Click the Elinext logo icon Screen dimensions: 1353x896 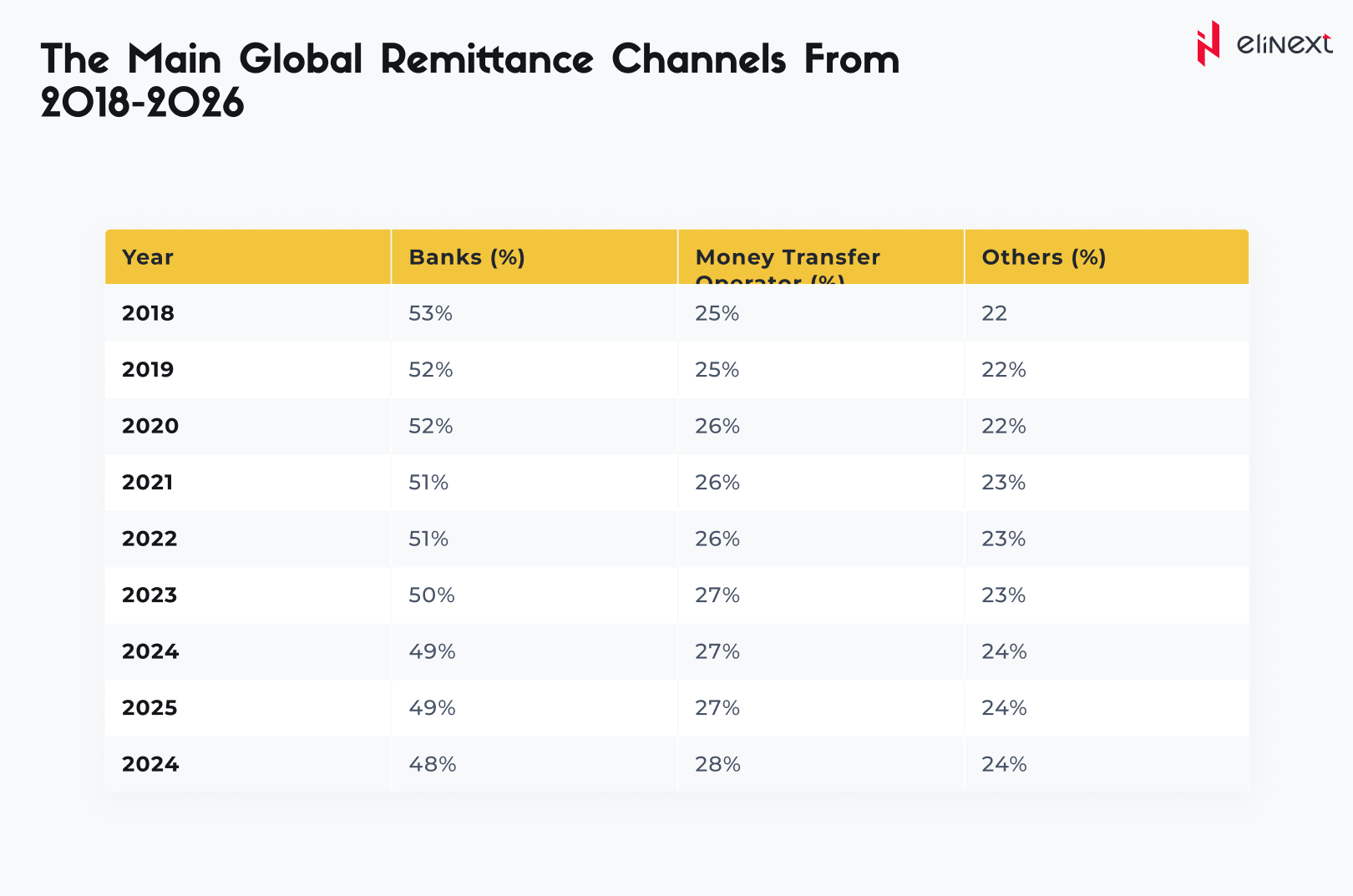[x=1208, y=43]
